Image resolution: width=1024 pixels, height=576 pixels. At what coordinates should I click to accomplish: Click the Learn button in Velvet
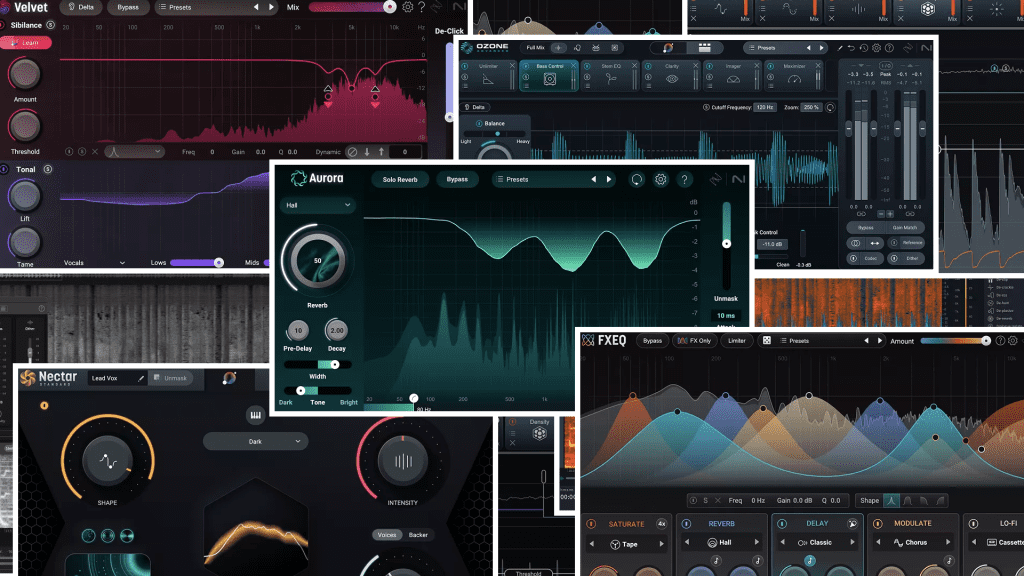tap(27, 42)
